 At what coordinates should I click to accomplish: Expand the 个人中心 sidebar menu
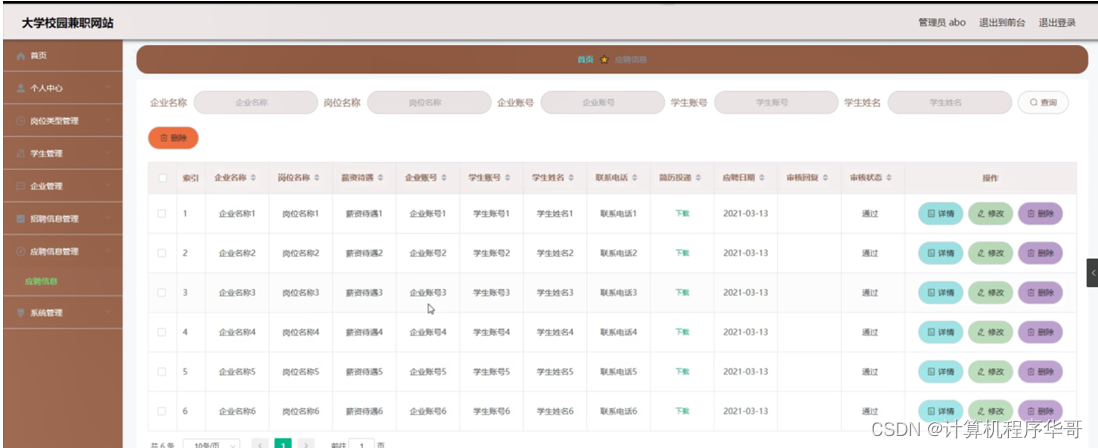pos(107,88)
